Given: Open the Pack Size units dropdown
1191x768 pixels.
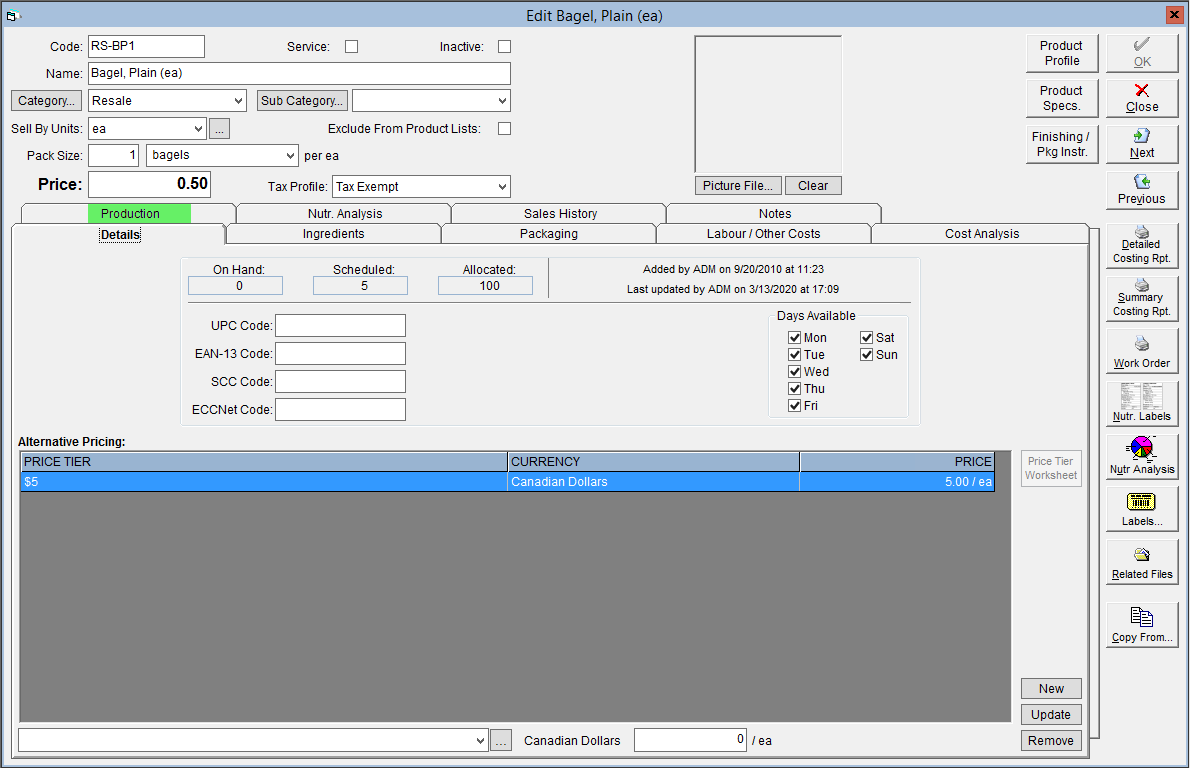Looking at the screenshot, I should coord(290,156).
